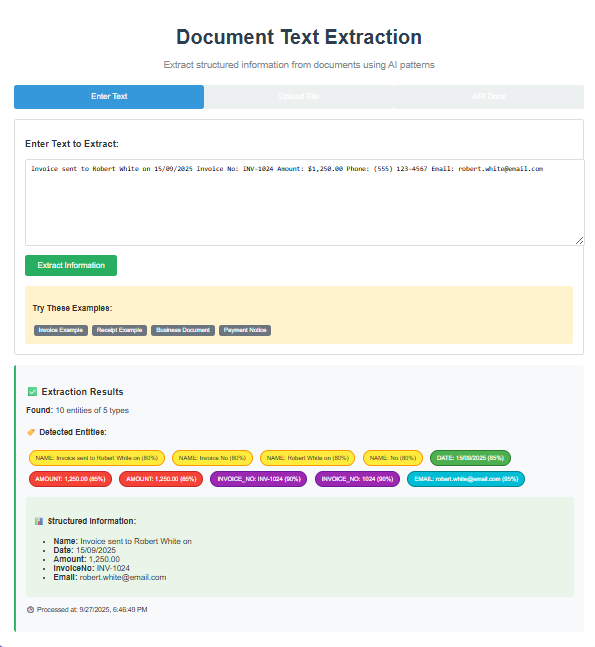
Task: Click the tag icon beside Detected Entities
Action: point(31,432)
